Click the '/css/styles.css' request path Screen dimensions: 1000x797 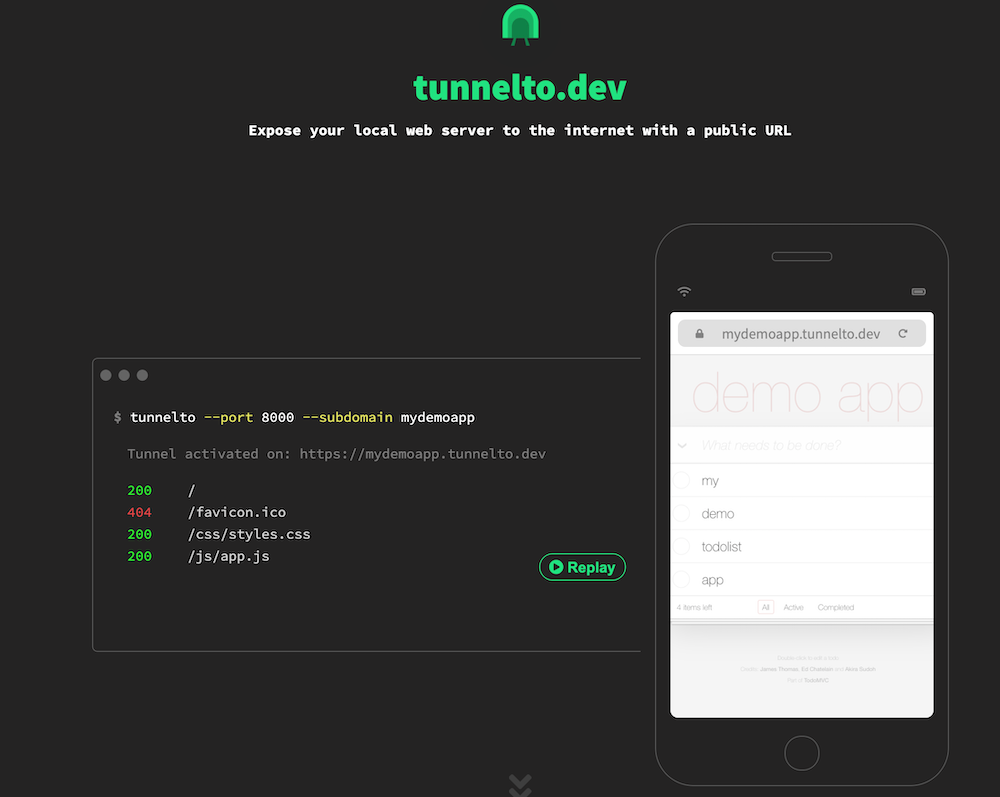[249, 534]
